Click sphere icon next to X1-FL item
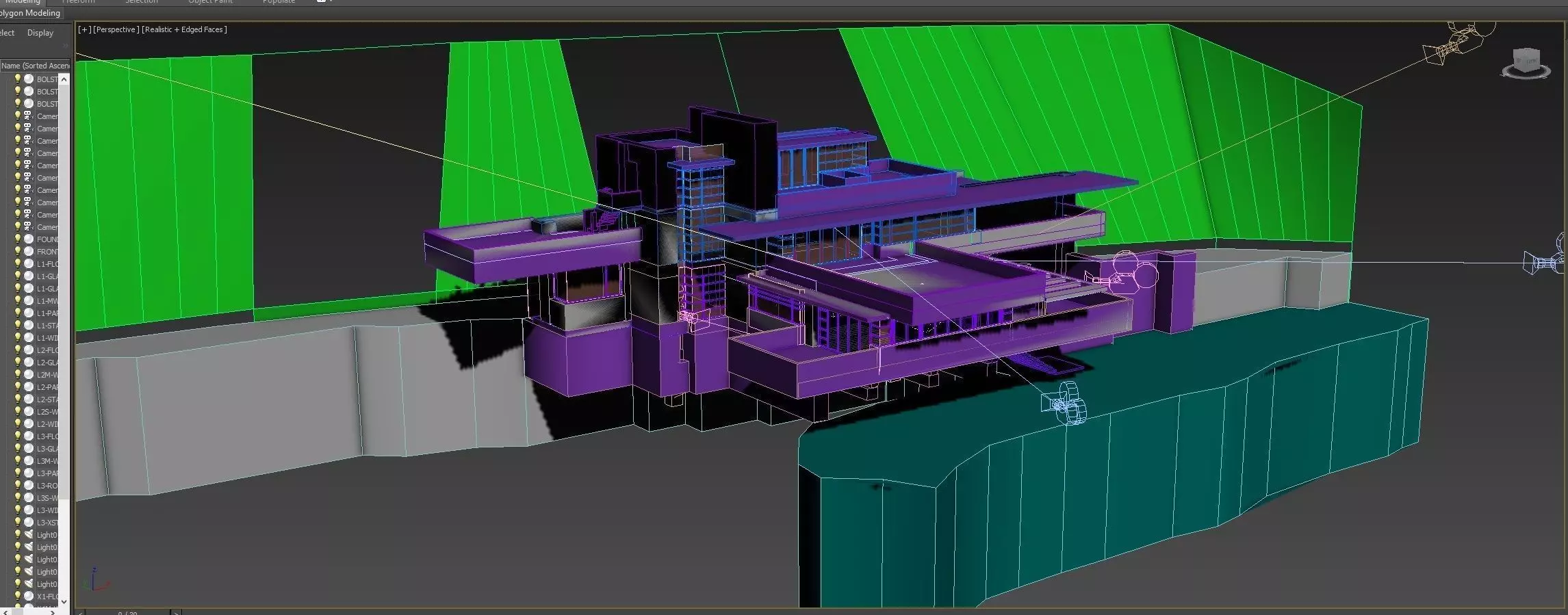 pos(29,597)
